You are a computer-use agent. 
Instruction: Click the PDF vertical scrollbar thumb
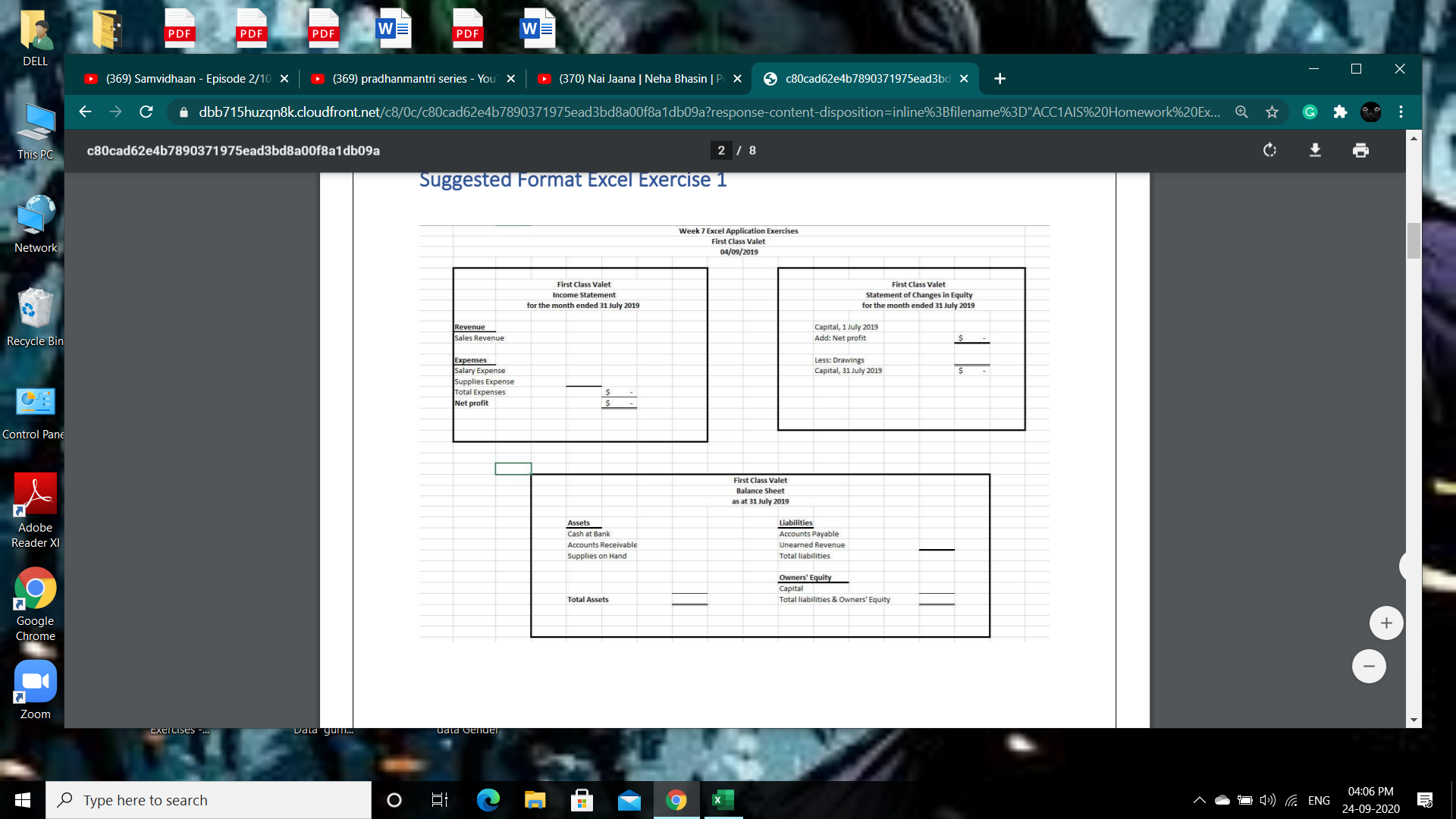[1414, 241]
